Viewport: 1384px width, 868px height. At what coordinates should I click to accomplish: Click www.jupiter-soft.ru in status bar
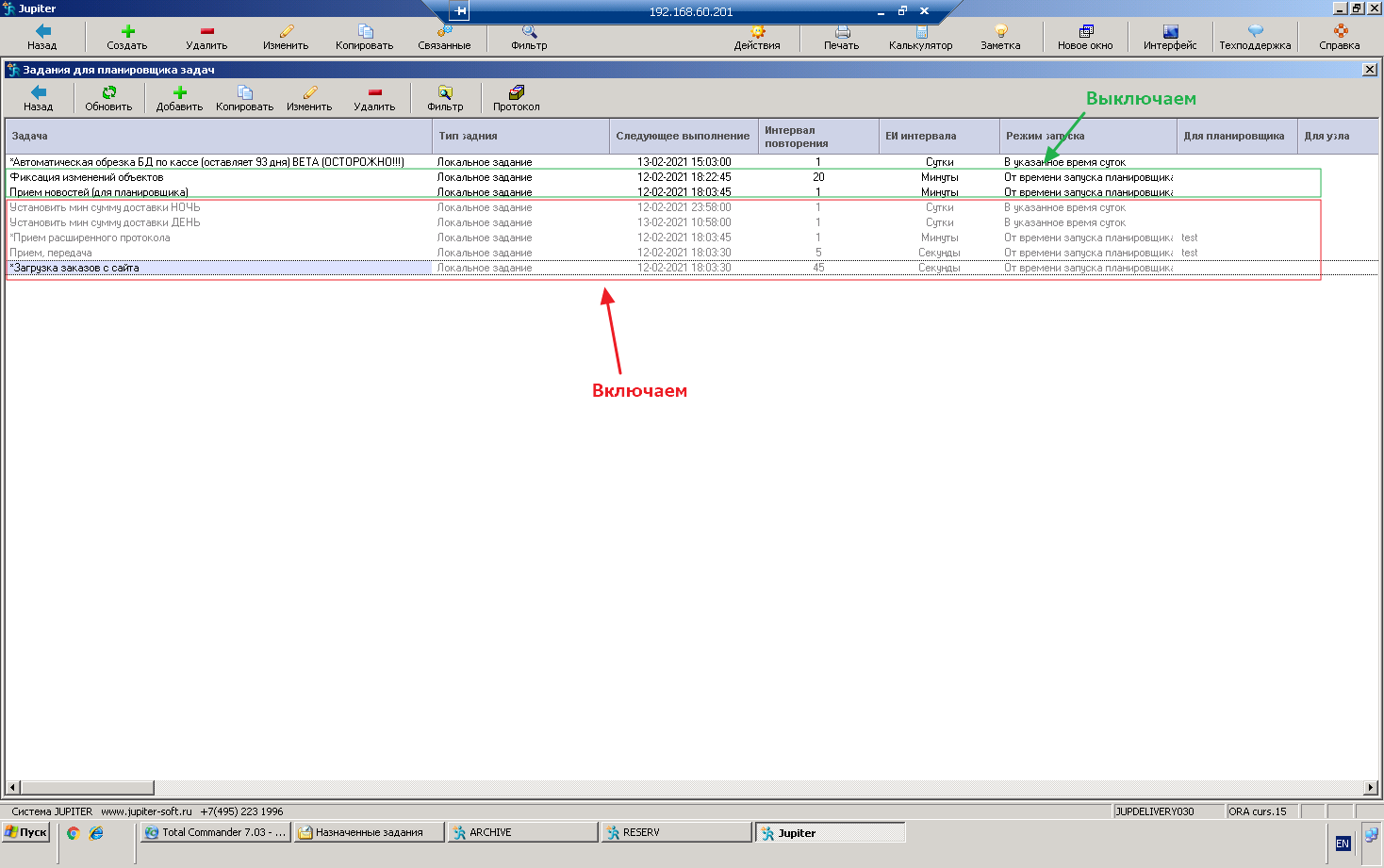point(146,811)
